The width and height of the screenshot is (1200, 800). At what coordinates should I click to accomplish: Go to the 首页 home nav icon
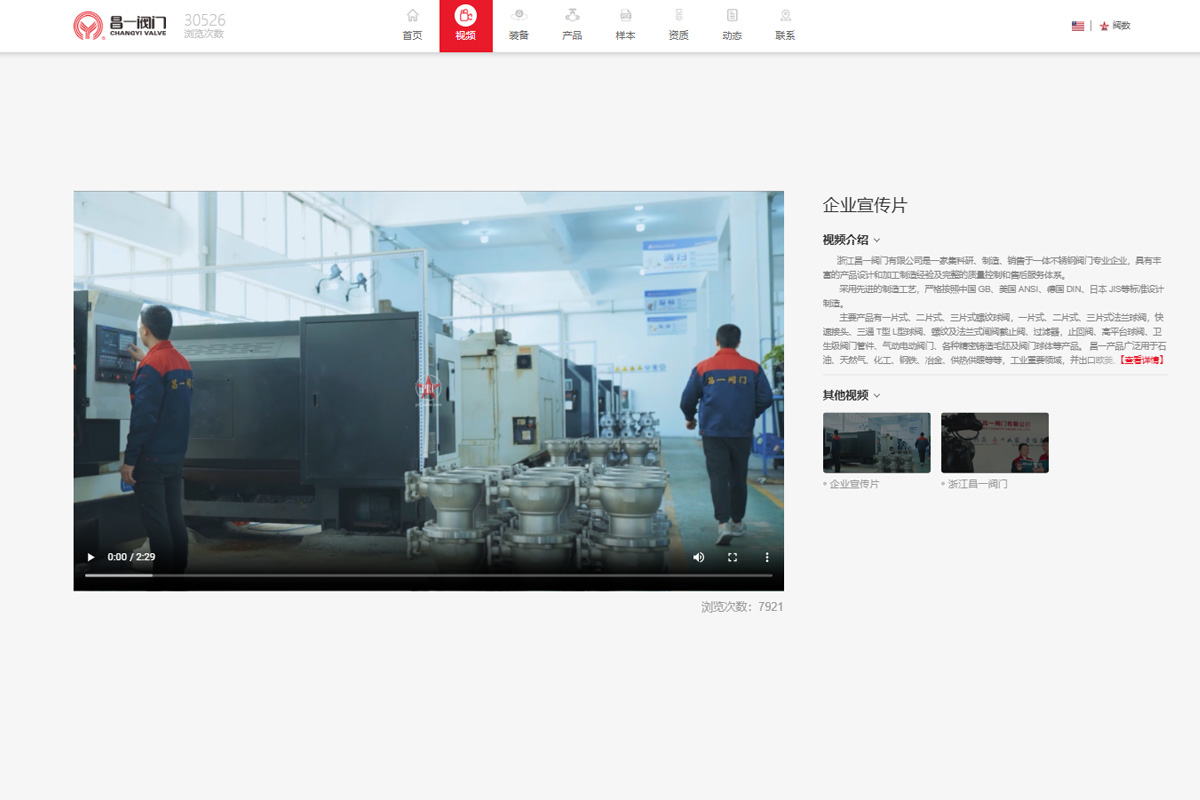pos(412,16)
